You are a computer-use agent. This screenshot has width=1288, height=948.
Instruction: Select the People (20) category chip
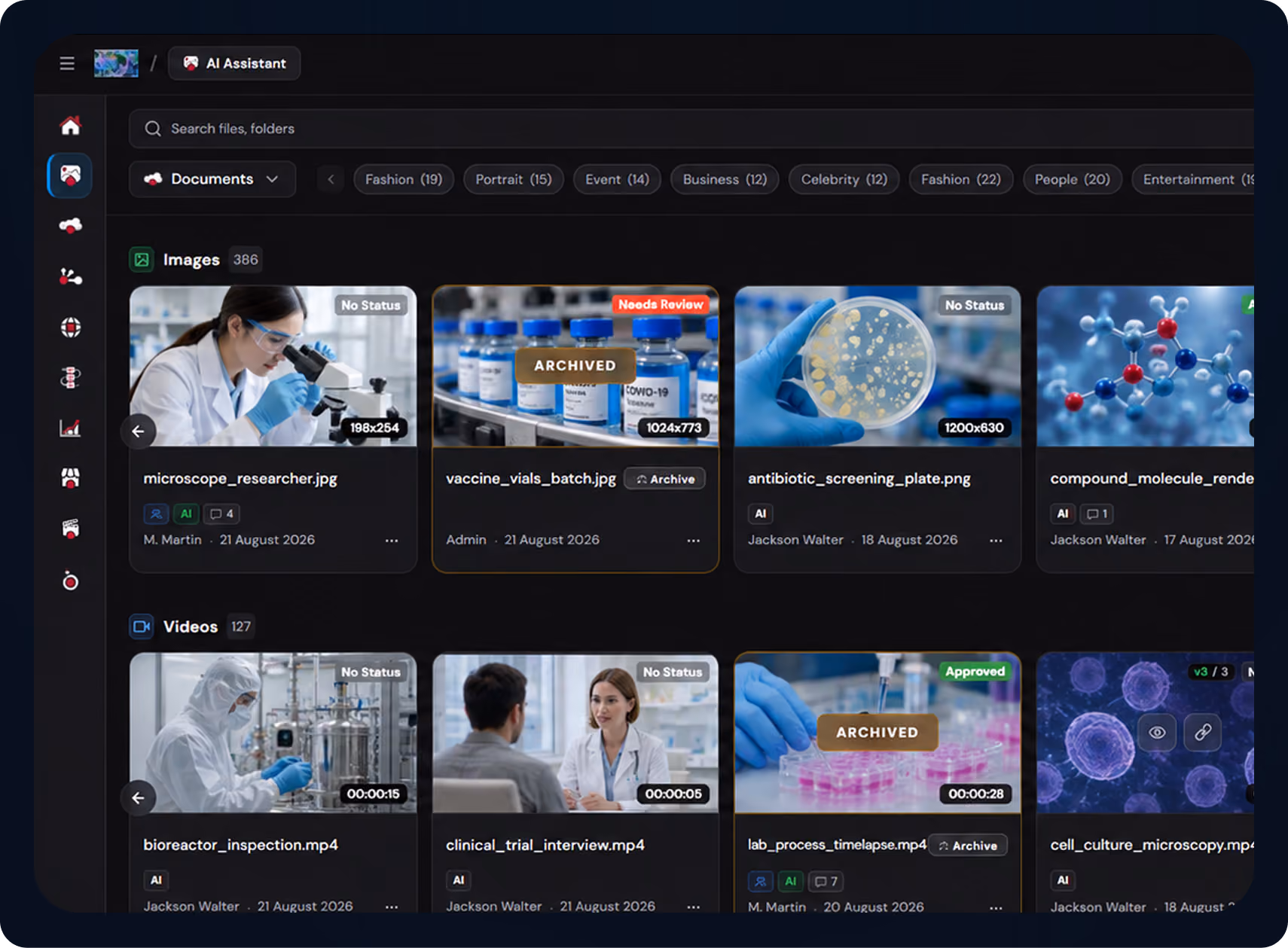click(x=1072, y=179)
